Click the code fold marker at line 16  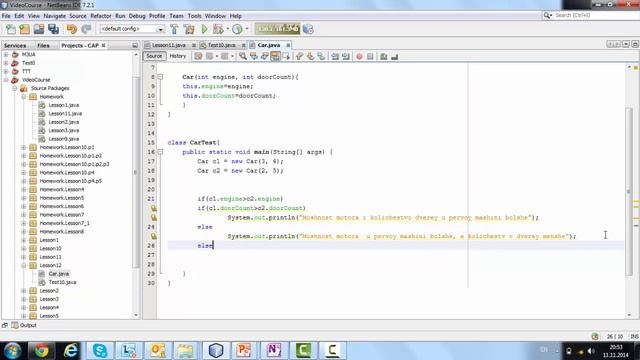point(160,152)
